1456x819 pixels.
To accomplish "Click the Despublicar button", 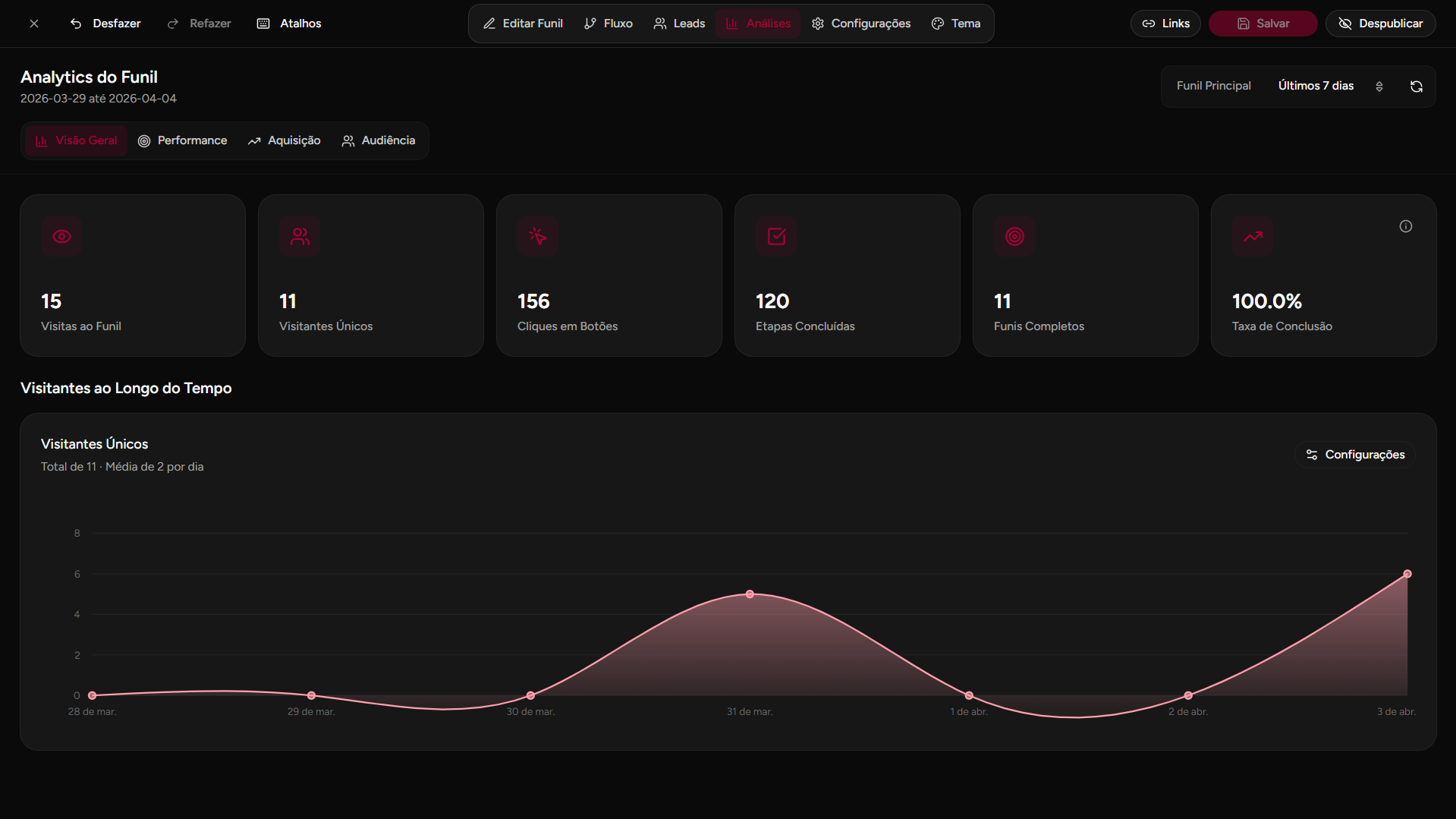I will point(1380,24).
